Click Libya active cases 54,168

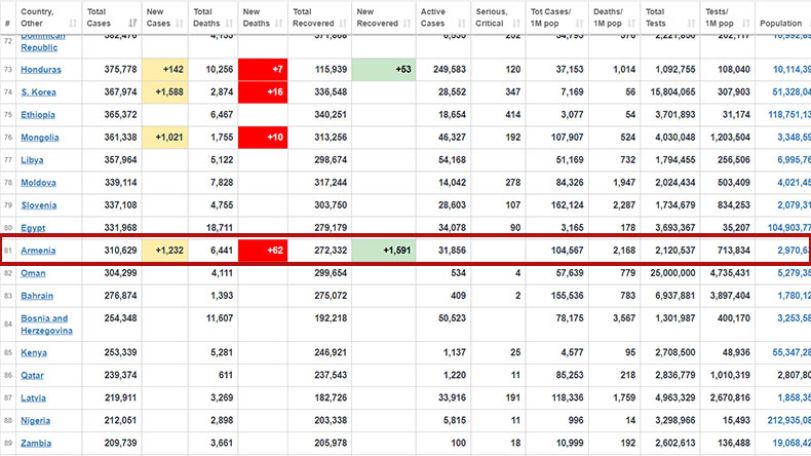(452, 160)
